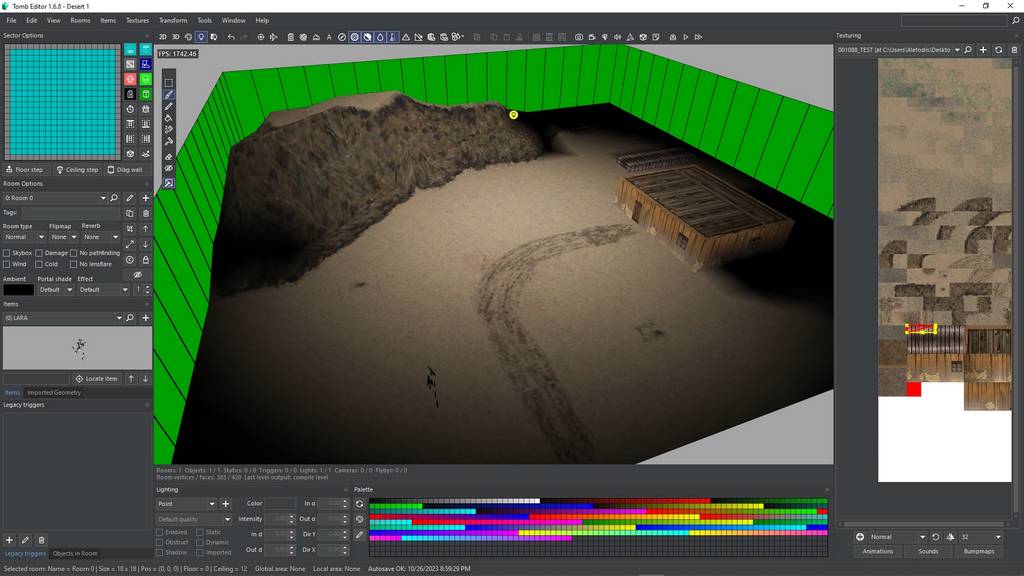Switch to 2D view mode
1024x576 pixels.
coord(163,37)
